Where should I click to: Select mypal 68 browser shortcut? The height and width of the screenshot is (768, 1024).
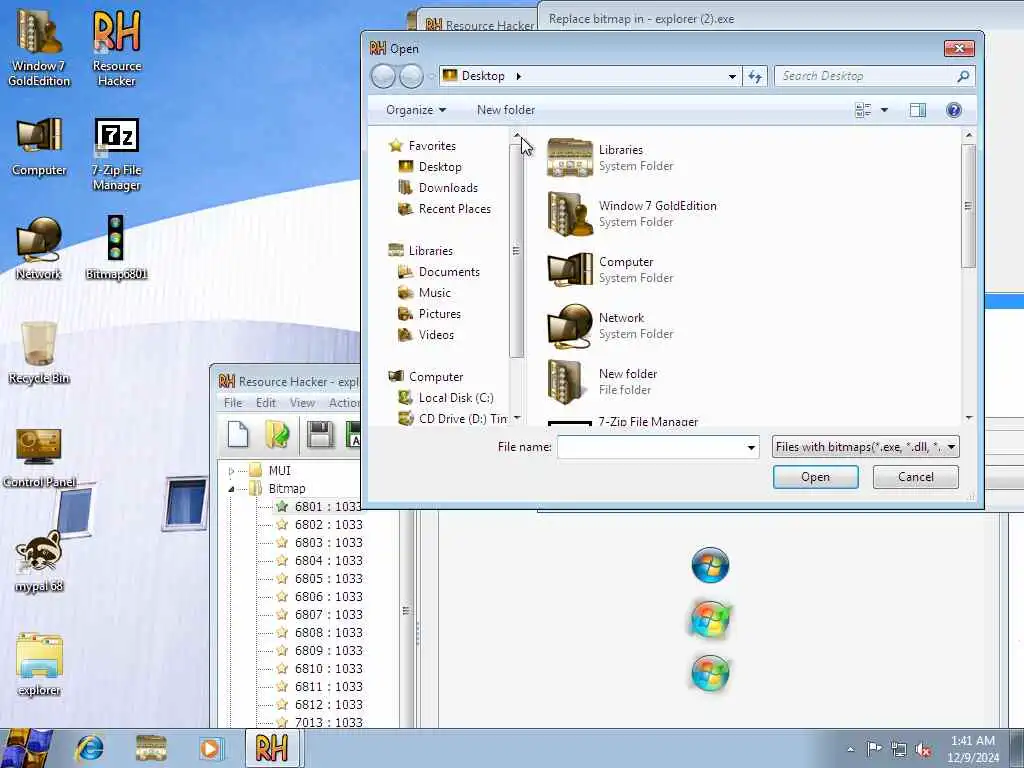point(39,562)
